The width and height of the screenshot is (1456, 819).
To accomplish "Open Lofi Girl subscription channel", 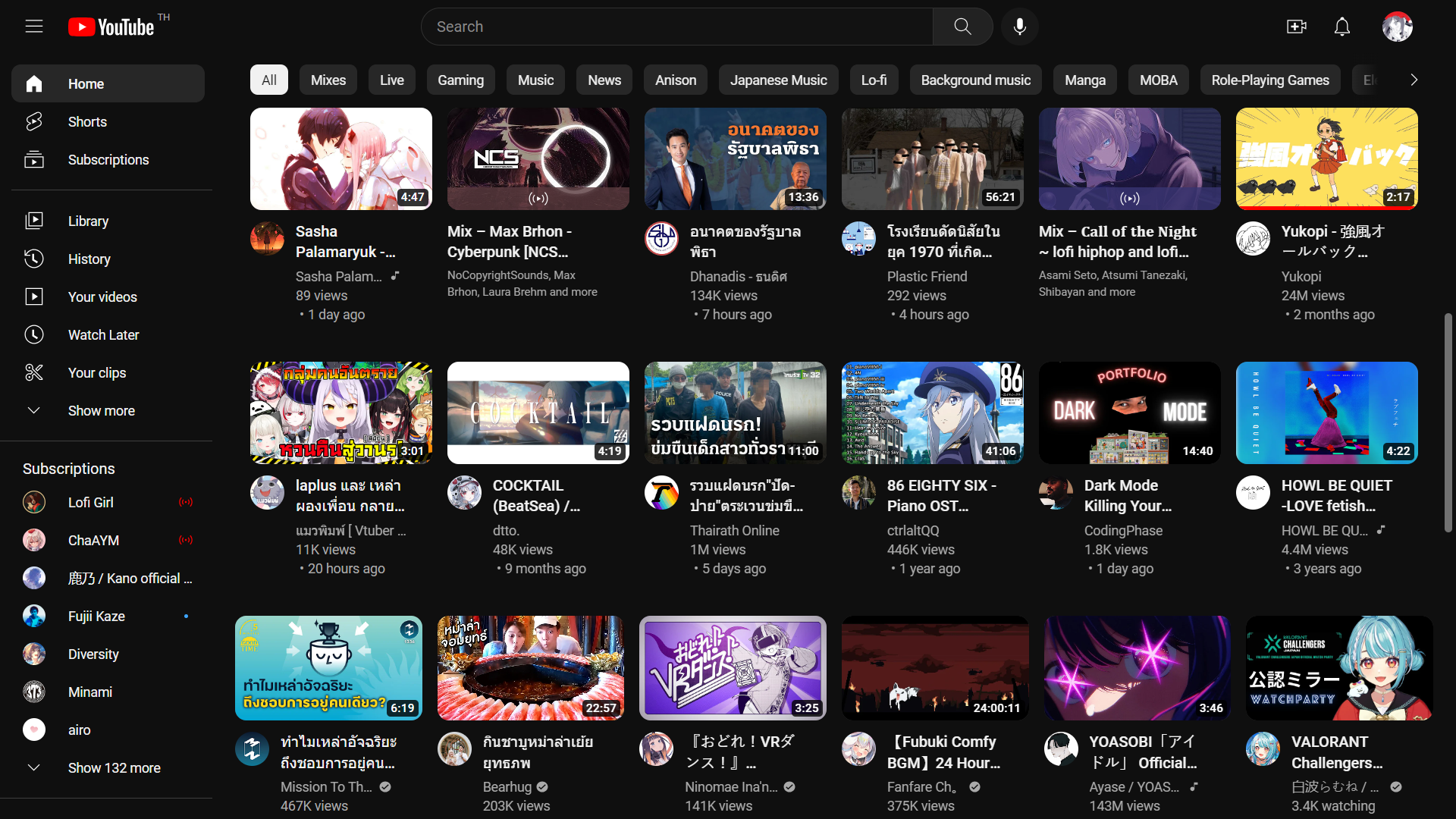I will click(91, 502).
